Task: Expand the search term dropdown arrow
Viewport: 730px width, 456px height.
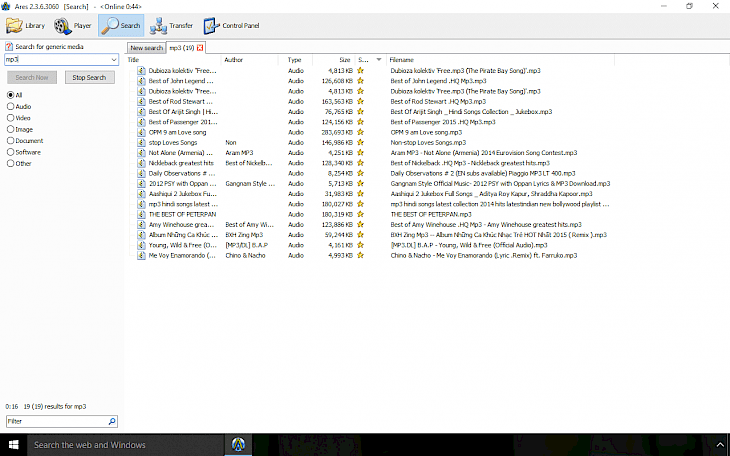Action: point(114,60)
